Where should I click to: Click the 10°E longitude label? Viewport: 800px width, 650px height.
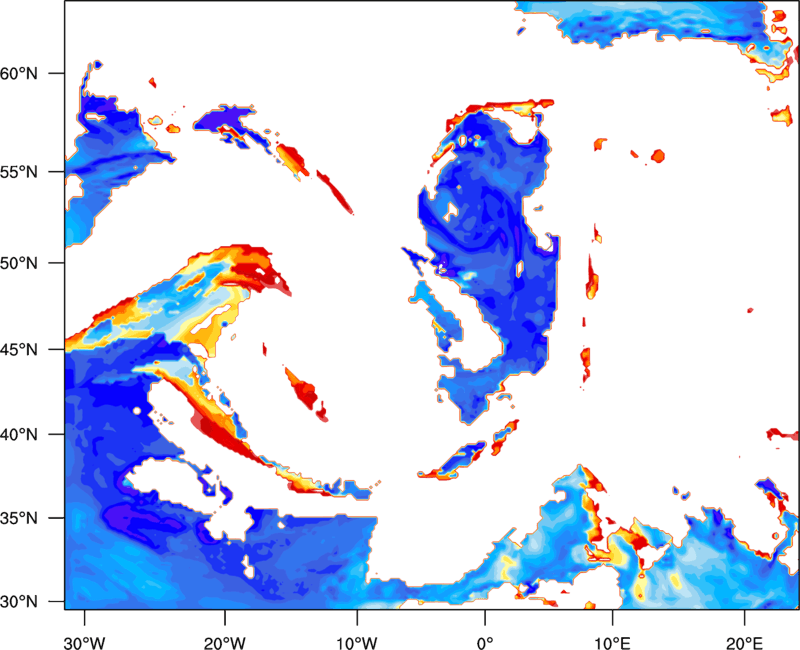[x=612, y=643]
